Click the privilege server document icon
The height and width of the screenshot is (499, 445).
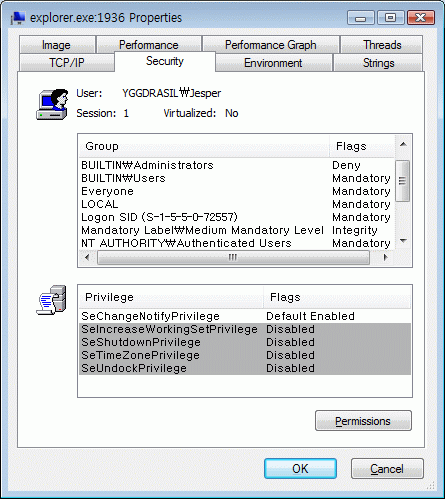tap(51, 300)
